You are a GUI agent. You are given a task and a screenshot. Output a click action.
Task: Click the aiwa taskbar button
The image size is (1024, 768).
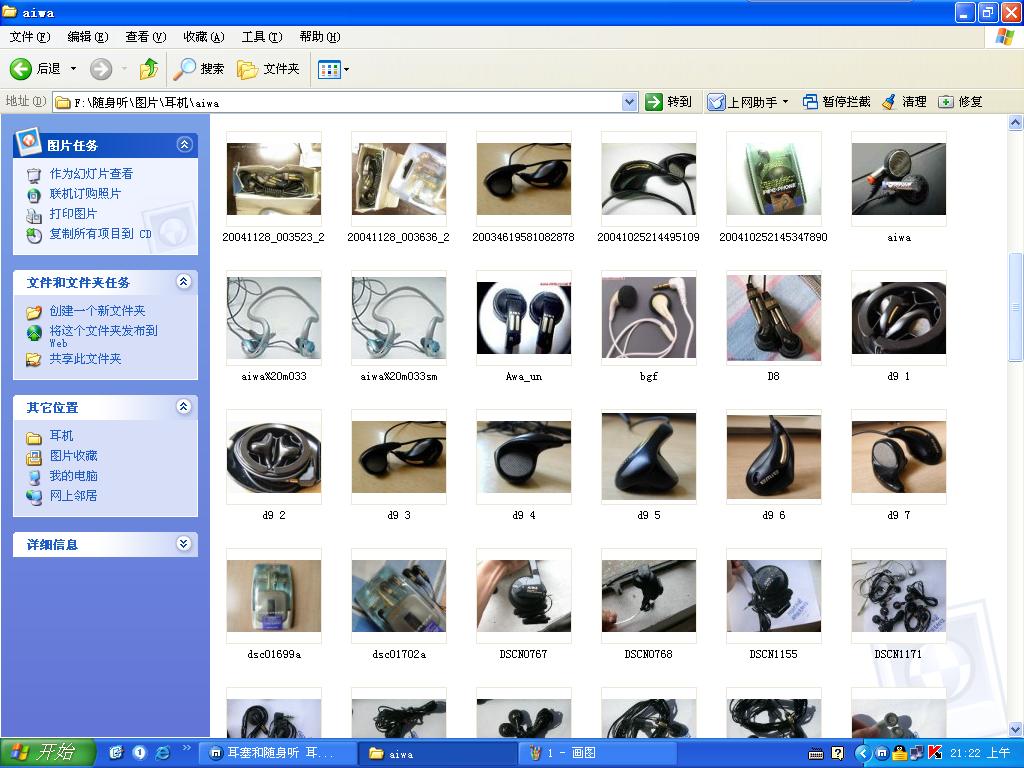point(438,753)
